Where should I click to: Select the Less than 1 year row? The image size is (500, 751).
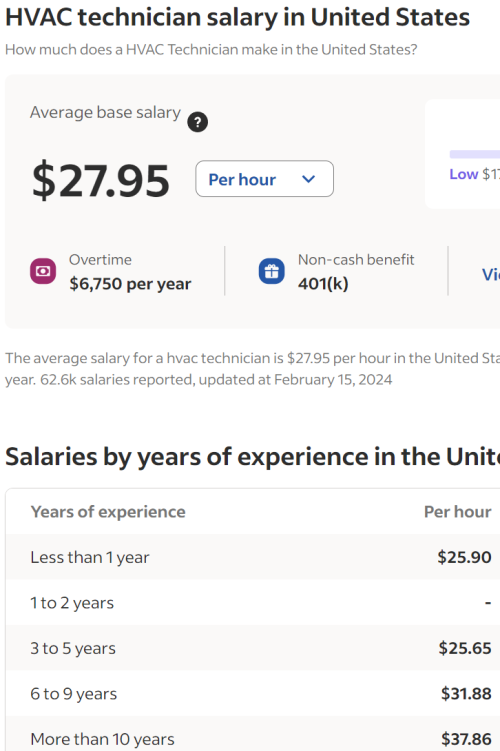coord(253,557)
